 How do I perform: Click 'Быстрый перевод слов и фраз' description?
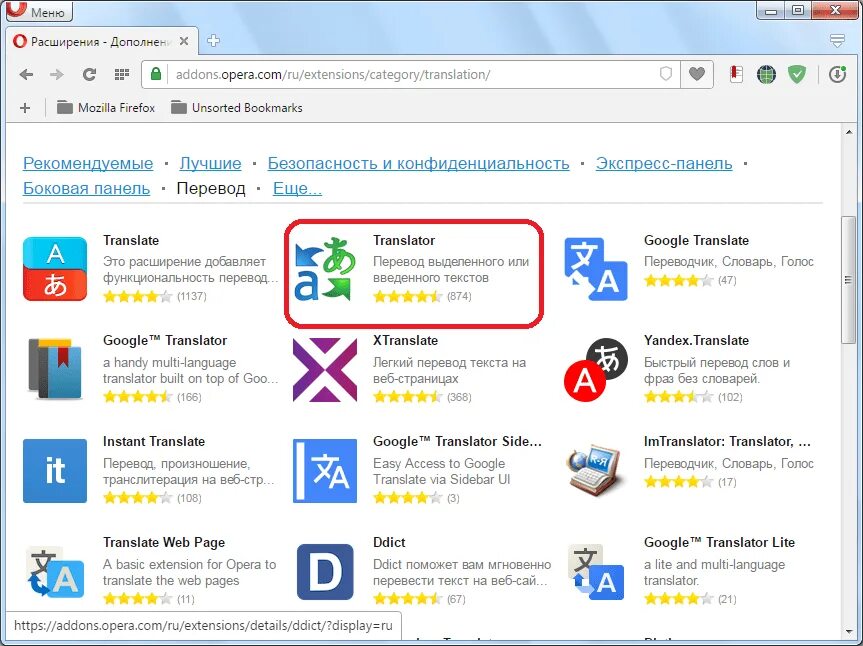[717, 370]
